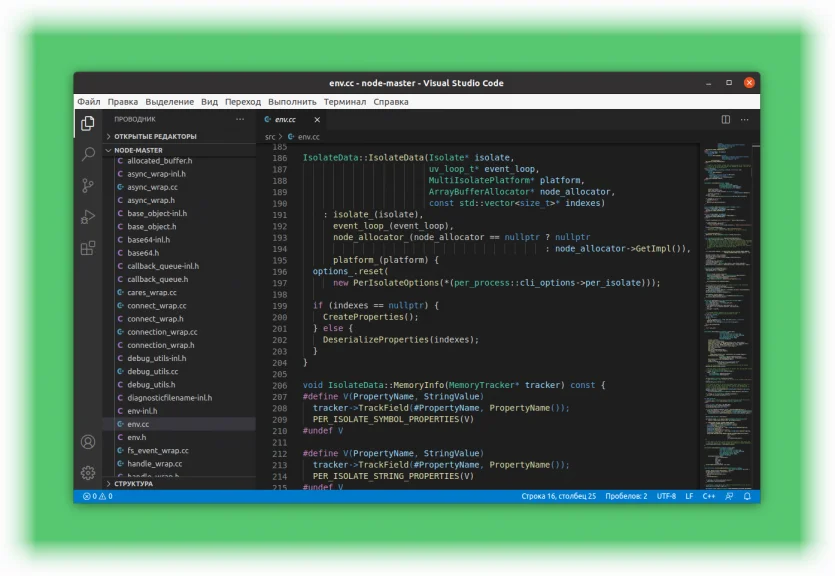Click the UTF-8 encoding status button
The height and width of the screenshot is (576, 835).
(x=666, y=496)
